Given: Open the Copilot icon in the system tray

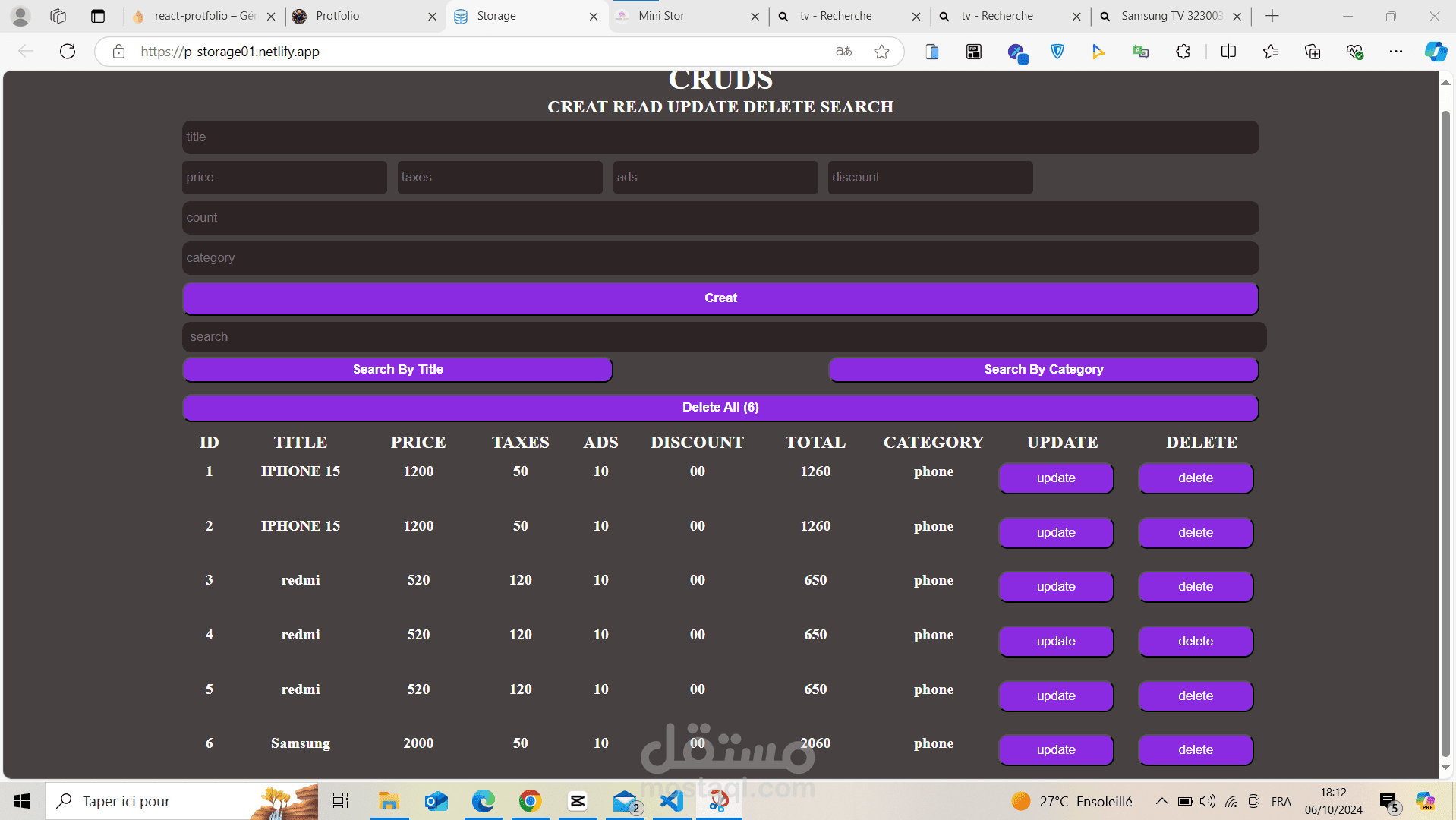Looking at the screenshot, I should (1425, 801).
